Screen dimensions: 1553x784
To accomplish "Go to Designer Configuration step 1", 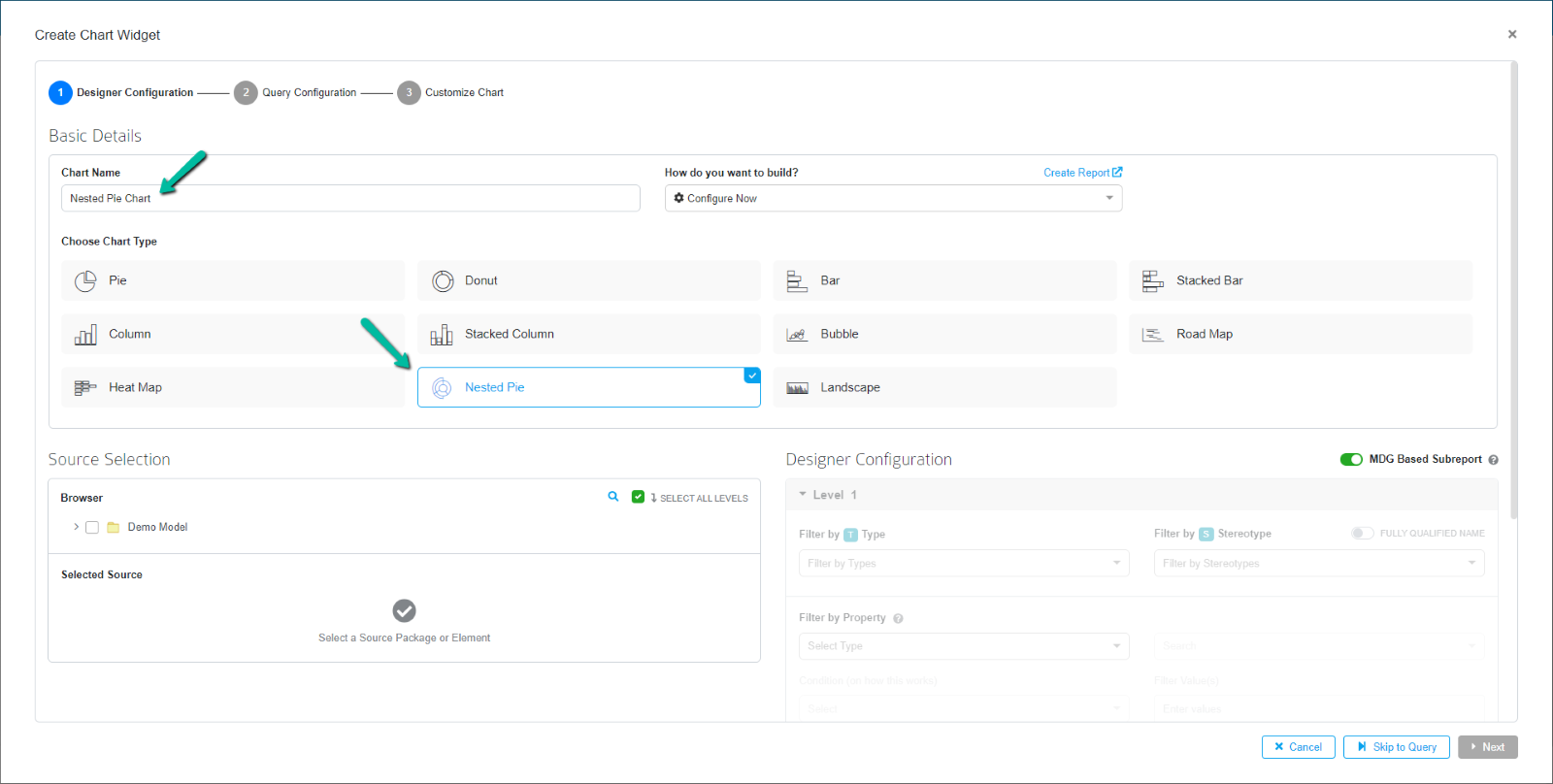I will [121, 92].
